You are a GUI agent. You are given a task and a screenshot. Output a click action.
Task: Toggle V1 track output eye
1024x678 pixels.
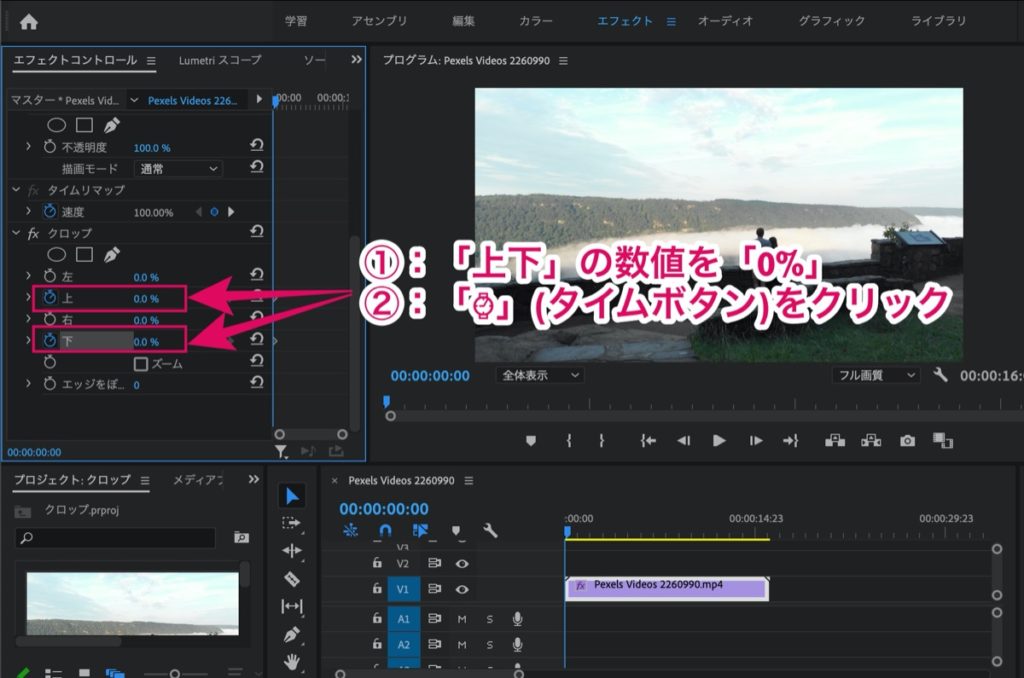(x=462, y=589)
